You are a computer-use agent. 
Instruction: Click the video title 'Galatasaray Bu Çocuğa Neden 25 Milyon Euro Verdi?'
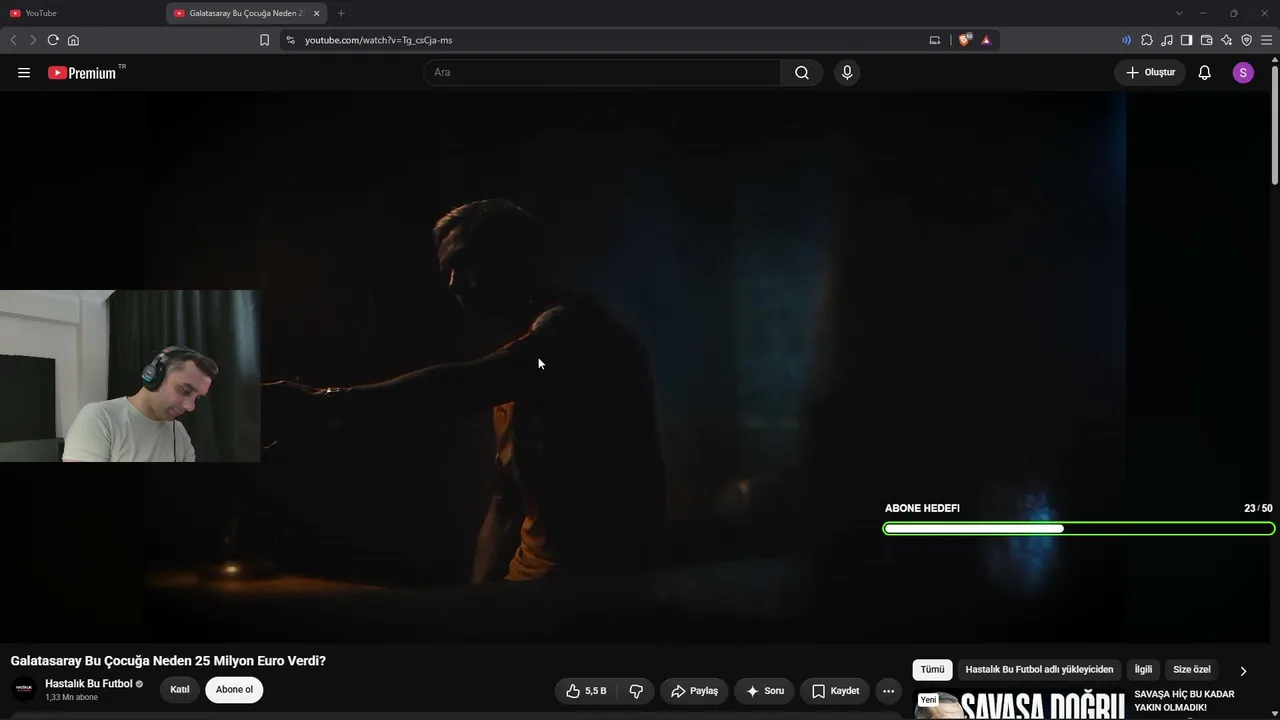tap(168, 661)
